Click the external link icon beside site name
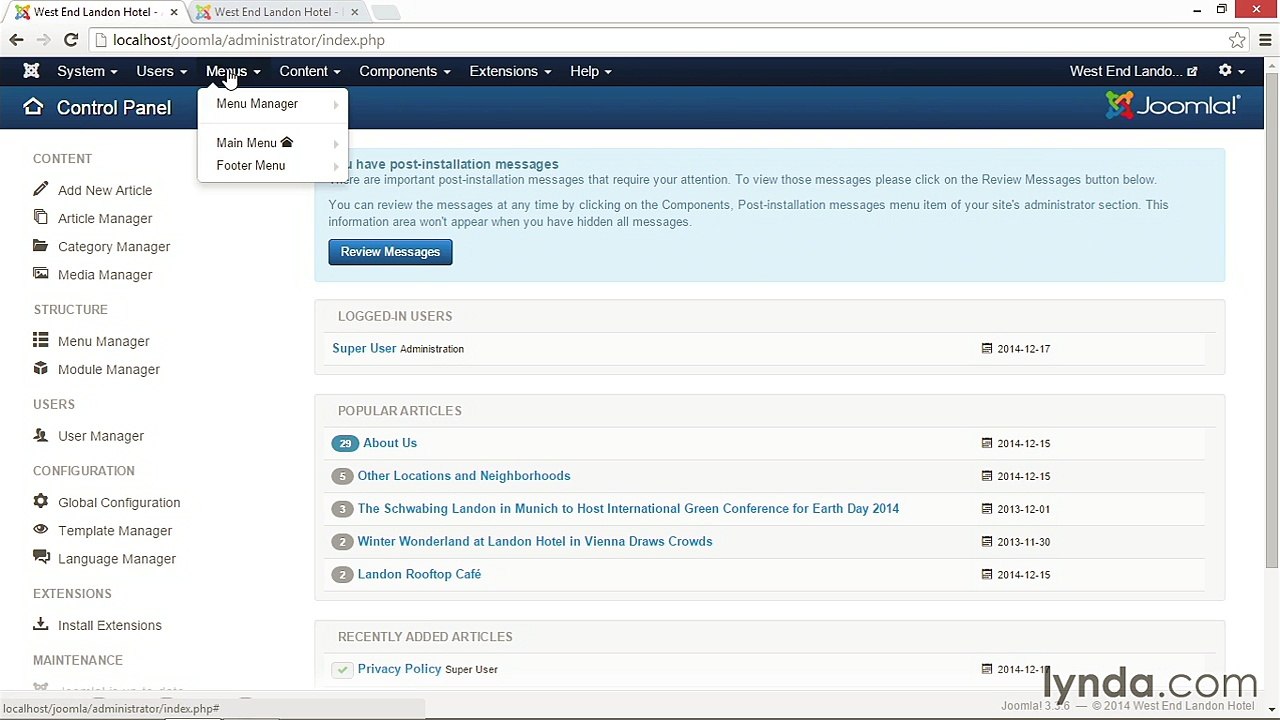This screenshot has height=720, width=1280. [1192, 72]
